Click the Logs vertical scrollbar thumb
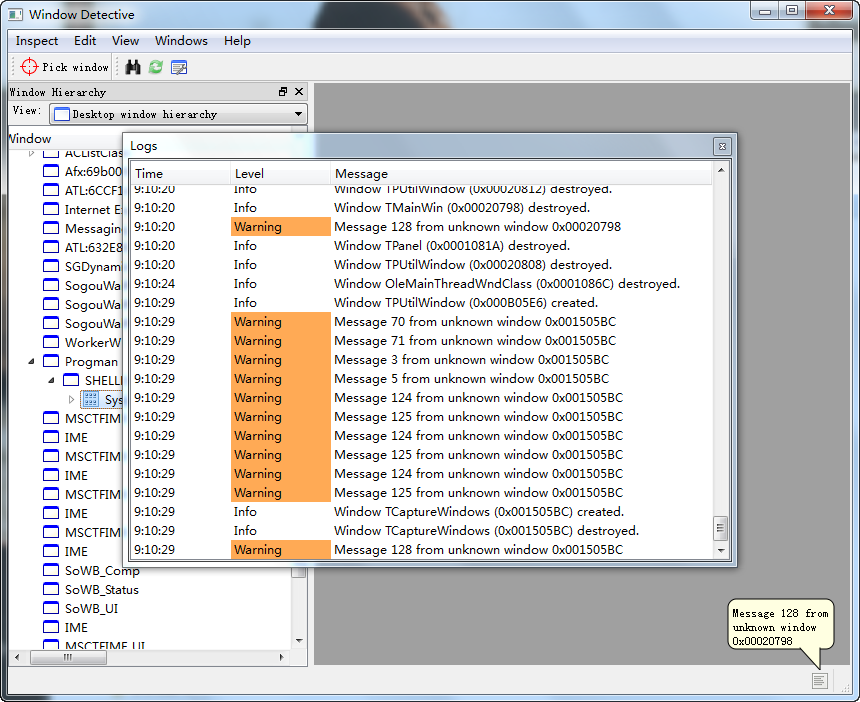The width and height of the screenshot is (860, 702). point(721,528)
